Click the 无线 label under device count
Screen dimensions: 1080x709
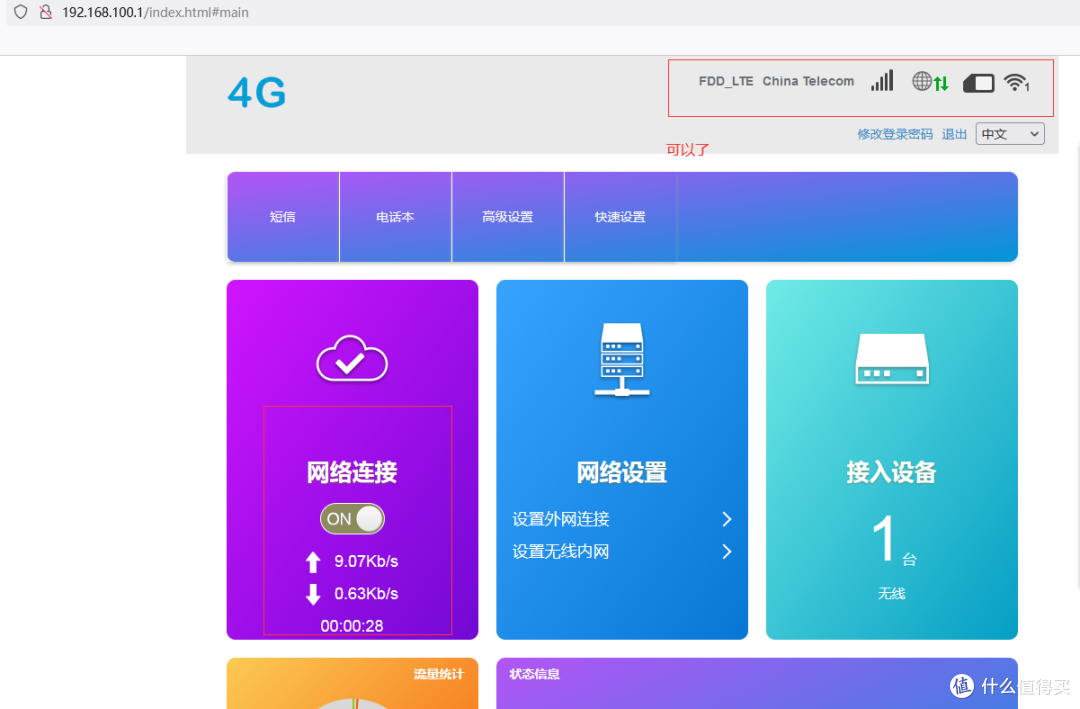tap(891, 593)
